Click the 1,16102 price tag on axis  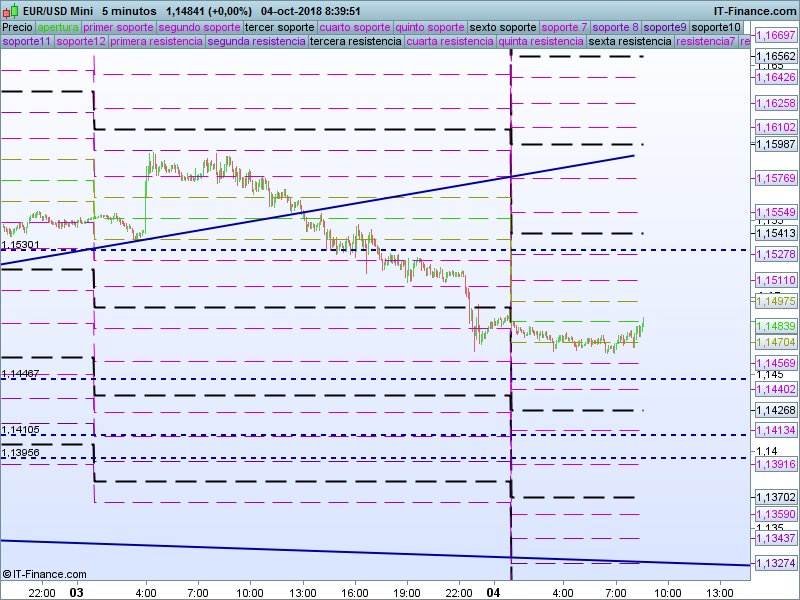776,127
